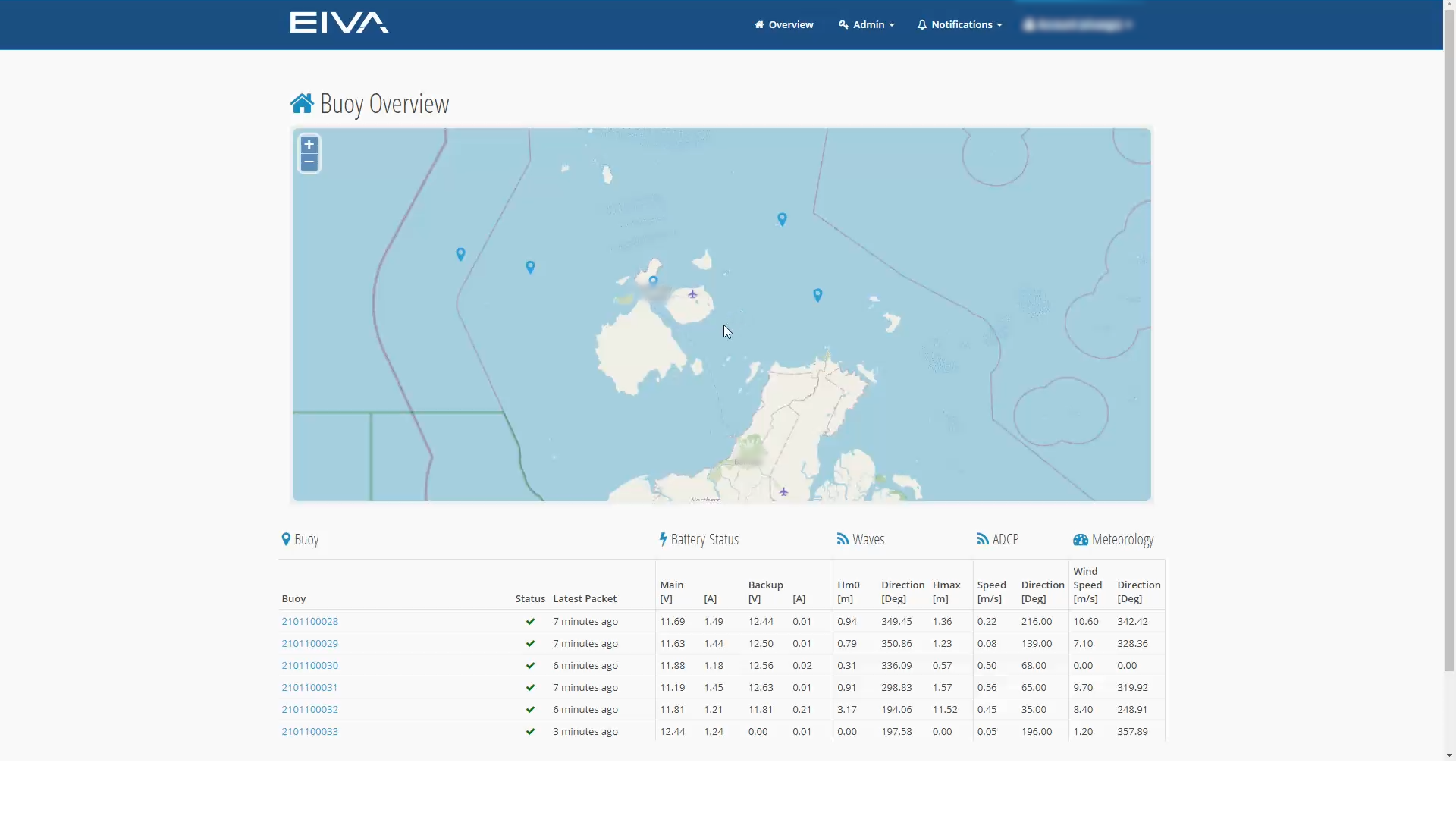Click the home icon beside Buoy Overview

(302, 104)
